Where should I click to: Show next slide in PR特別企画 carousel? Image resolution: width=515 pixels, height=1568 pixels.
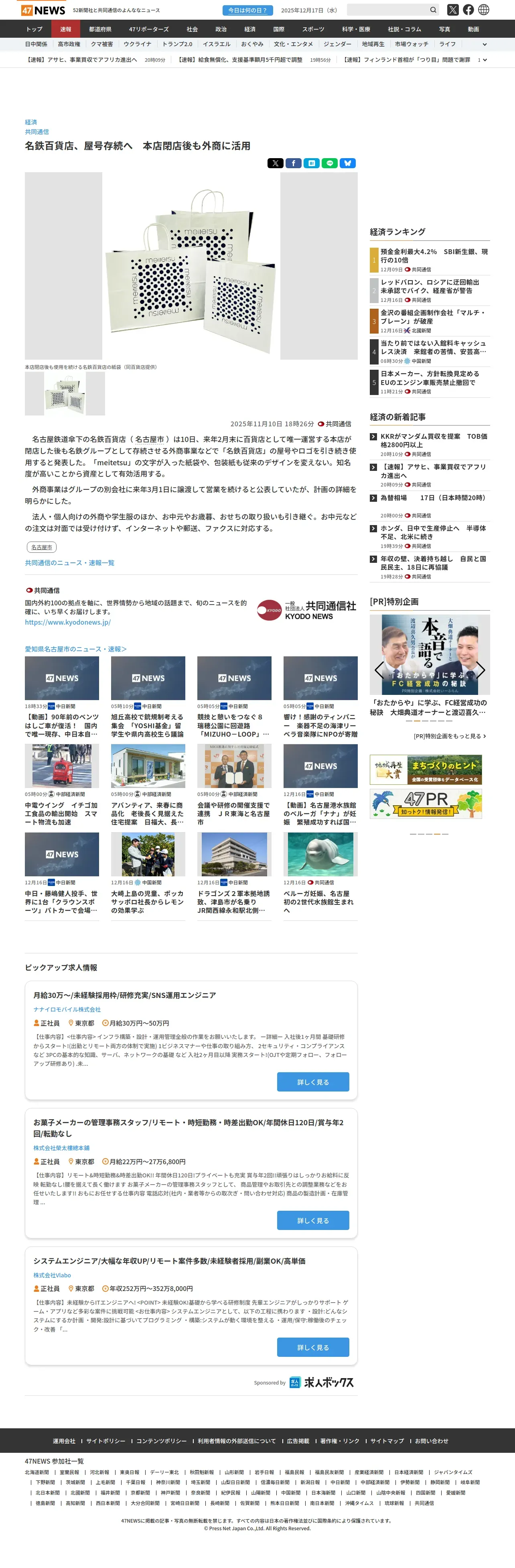pos(481,670)
